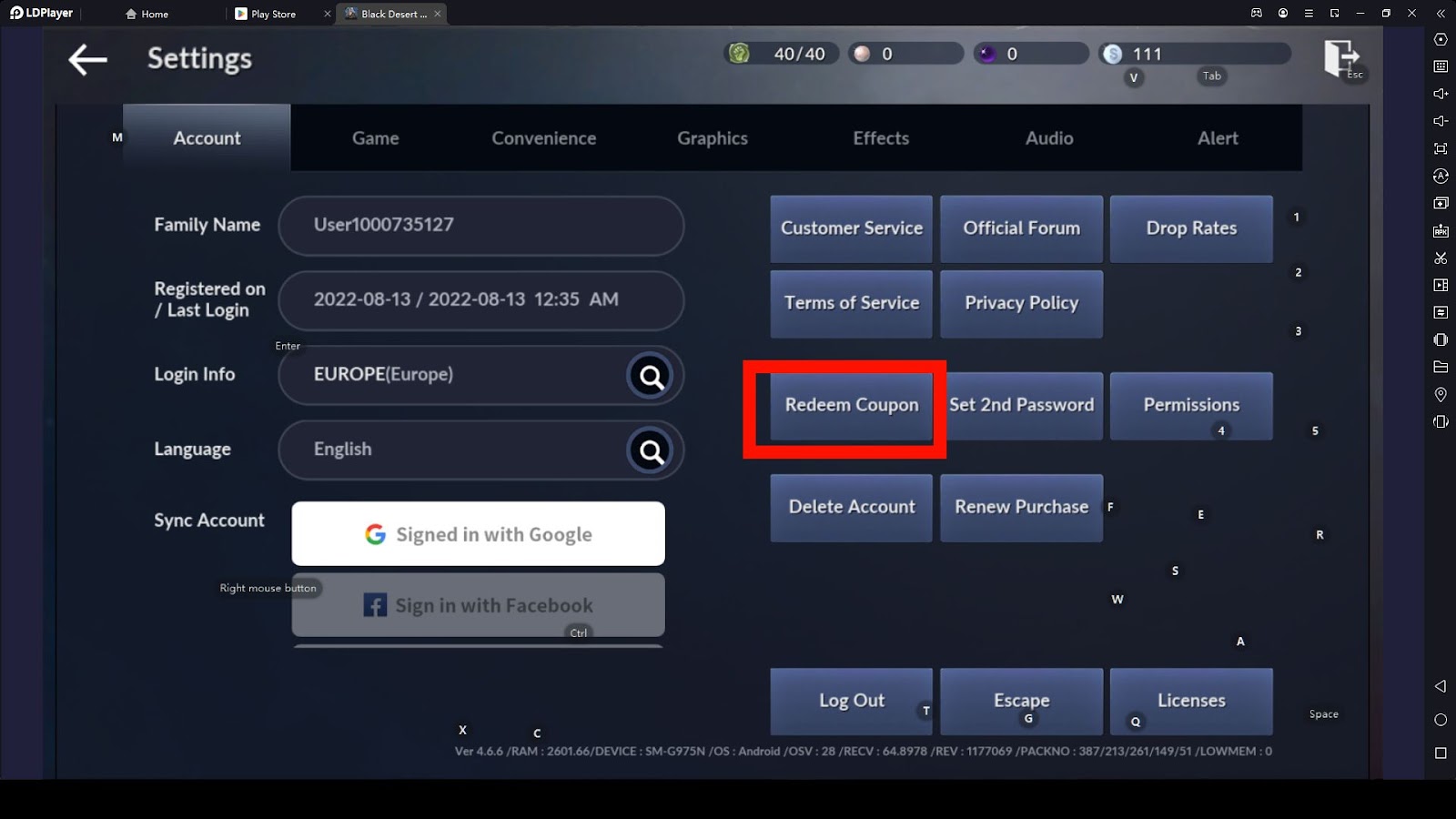Image resolution: width=1456 pixels, height=819 pixels.
Task: Click the EUROPE(Europe) login info field
Action: [x=481, y=375]
